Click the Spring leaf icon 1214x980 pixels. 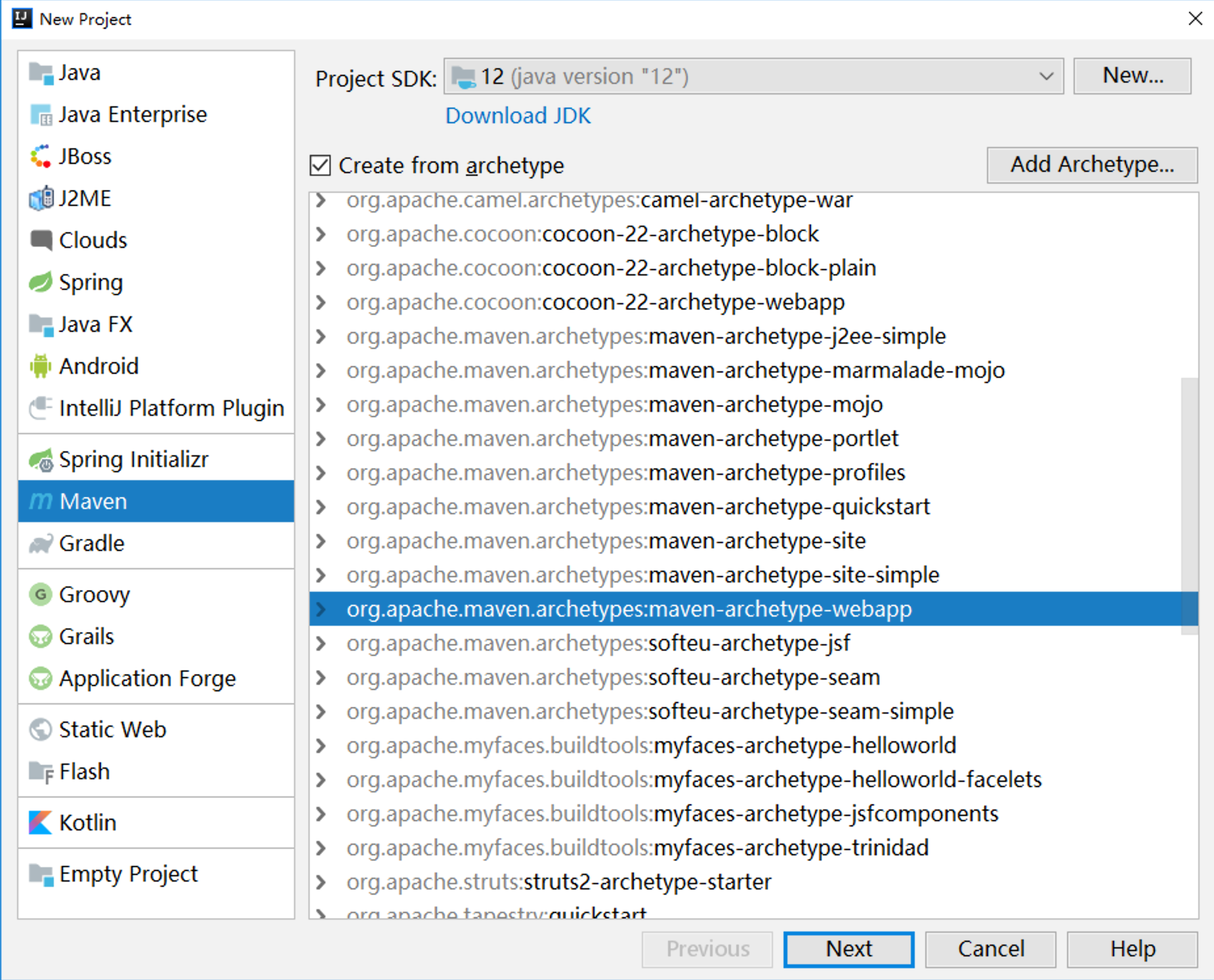coord(41,283)
